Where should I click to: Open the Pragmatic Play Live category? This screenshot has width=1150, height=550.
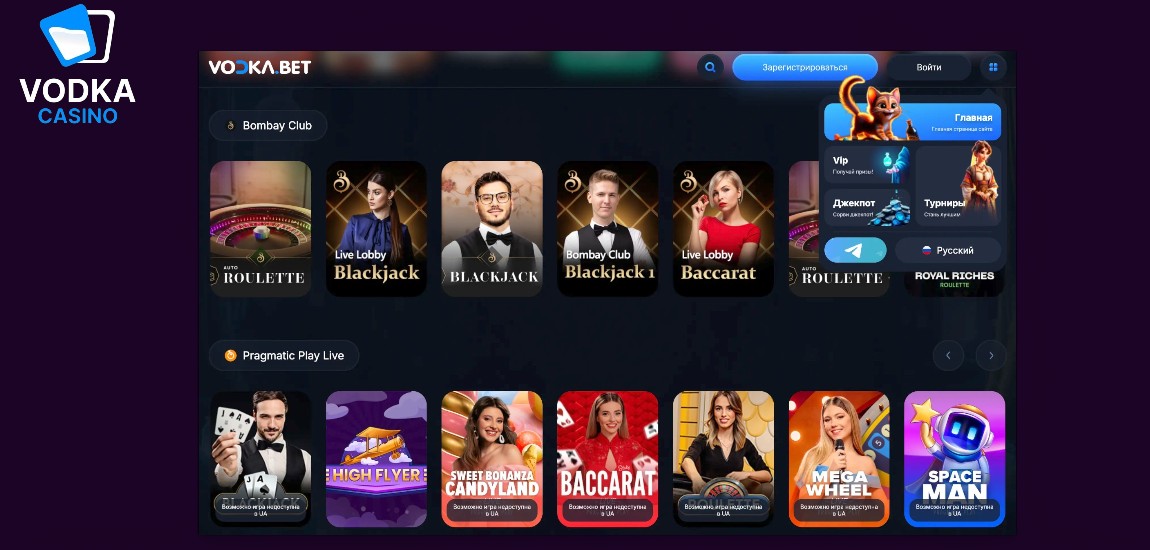pos(284,356)
